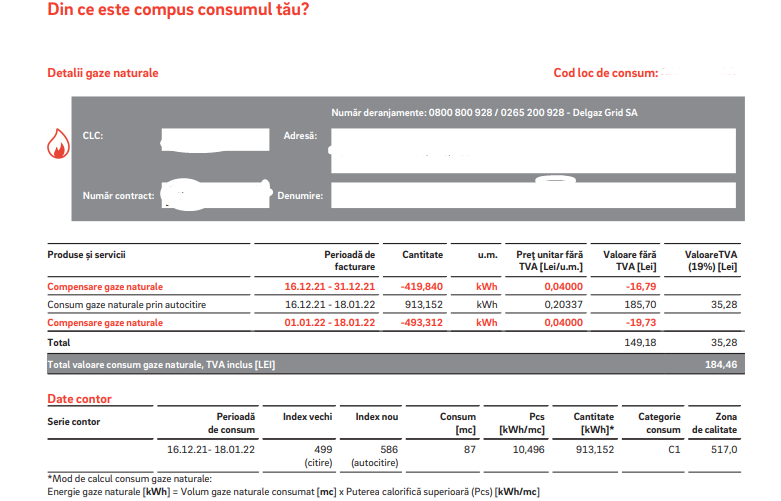Click the red flame gas icon

(x=58, y=143)
